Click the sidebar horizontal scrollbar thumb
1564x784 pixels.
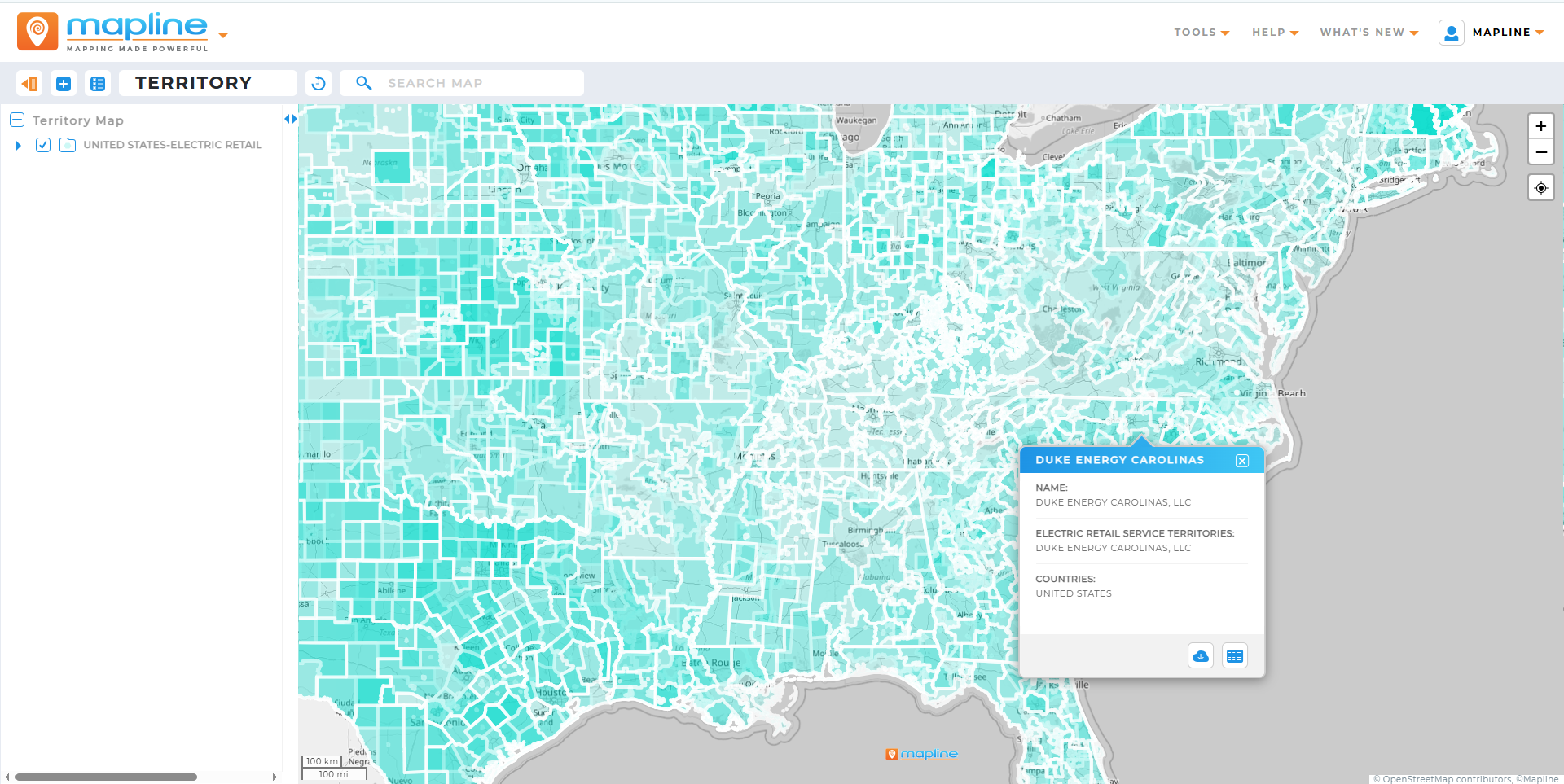pyautogui.click(x=106, y=777)
